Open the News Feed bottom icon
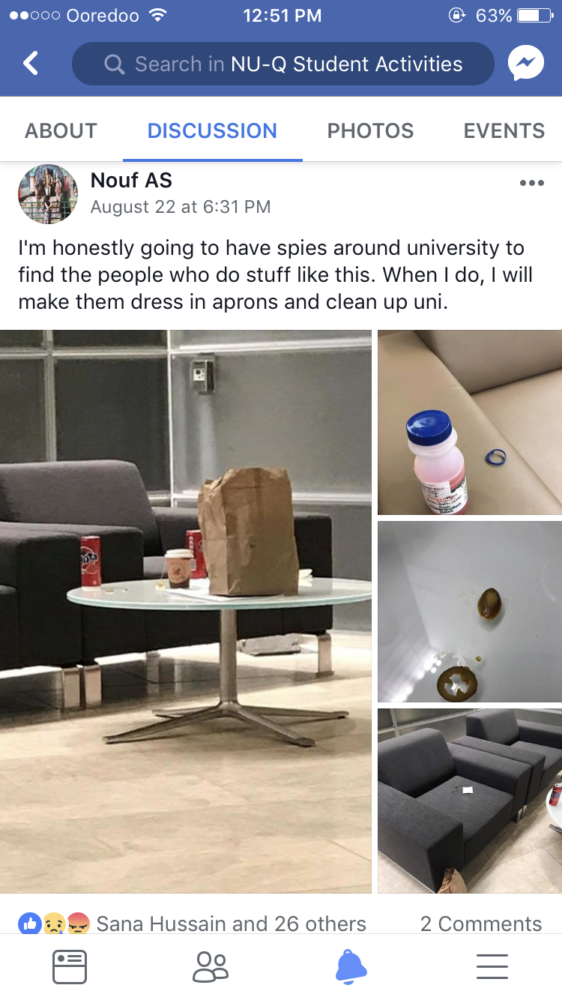Screen dimensions: 562x1000 70,967
